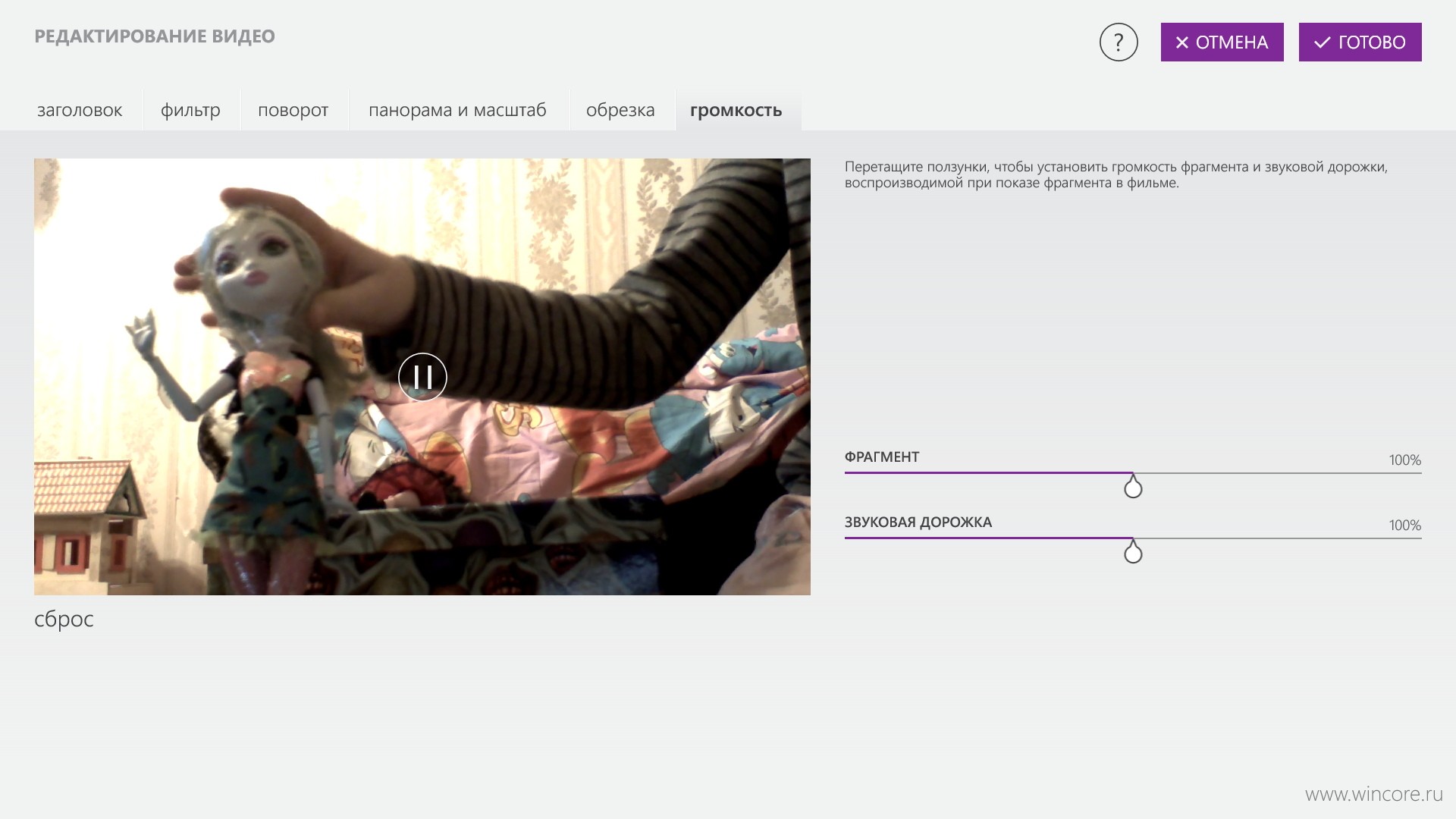Click the ЗВУКОВАЯ ДОРОЖКА 100% value
The width and height of the screenshot is (1456, 819).
[1405, 526]
